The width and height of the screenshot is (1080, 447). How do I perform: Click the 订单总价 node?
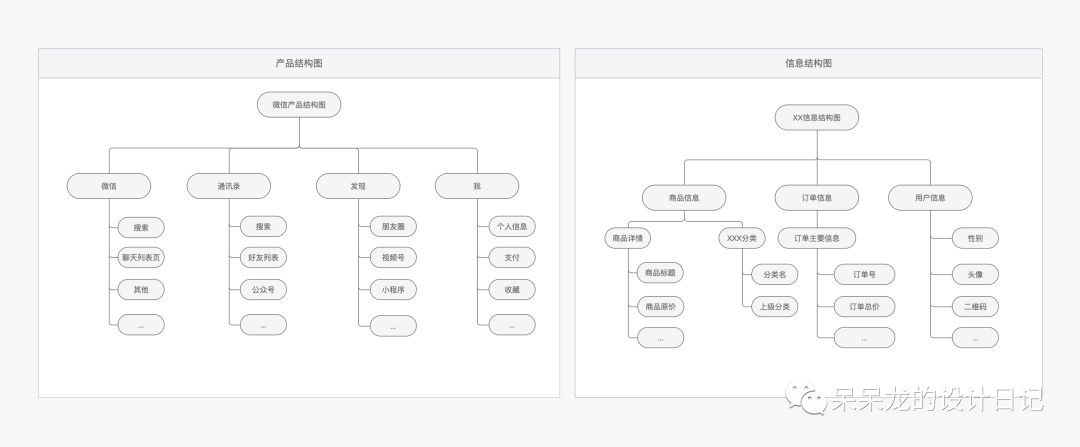pyautogui.click(x=864, y=307)
